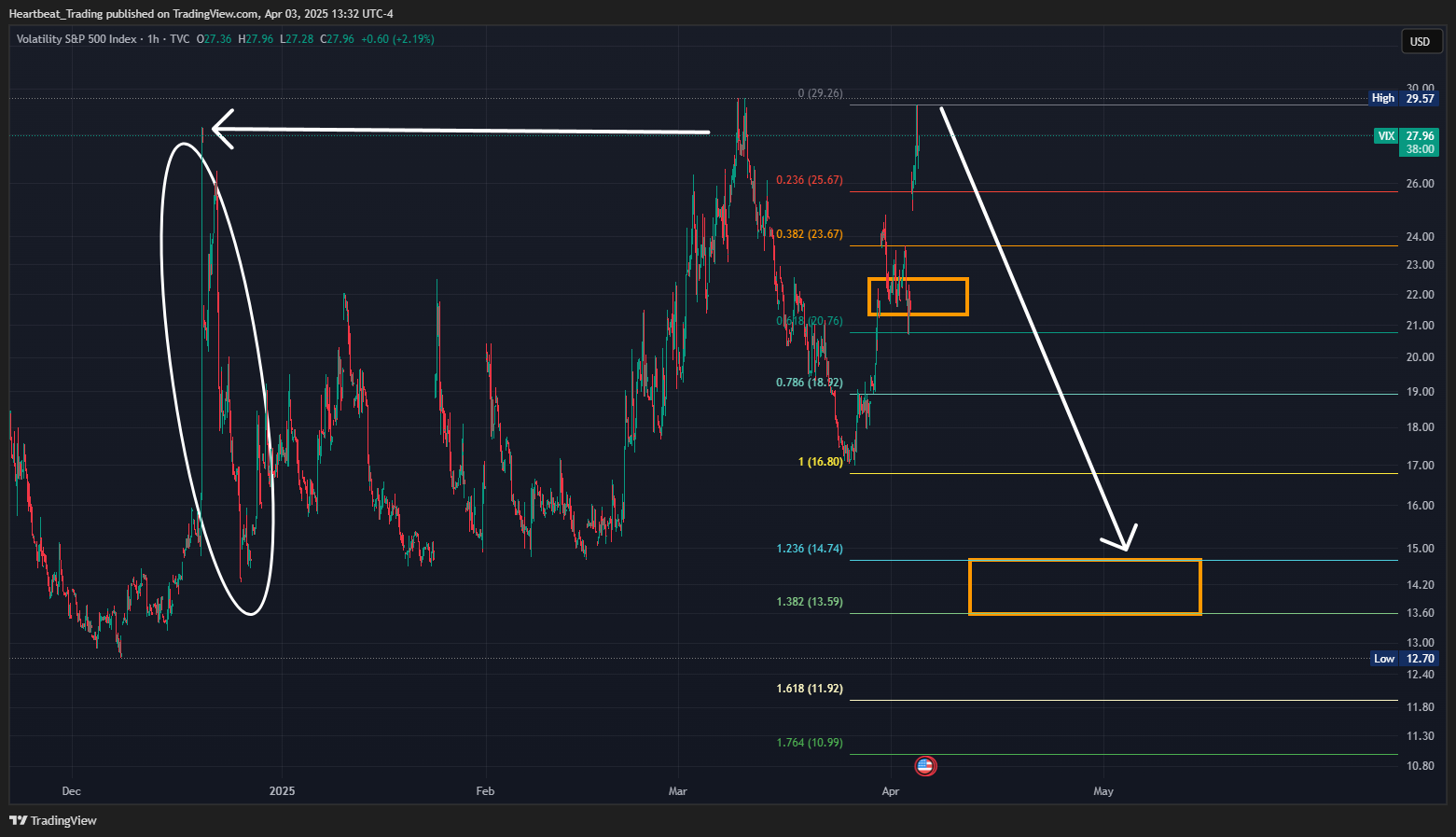Click the high value H27.96 in legend
The height and width of the screenshot is (837, 1456).
pyautogui.click(x=256, y=39)
